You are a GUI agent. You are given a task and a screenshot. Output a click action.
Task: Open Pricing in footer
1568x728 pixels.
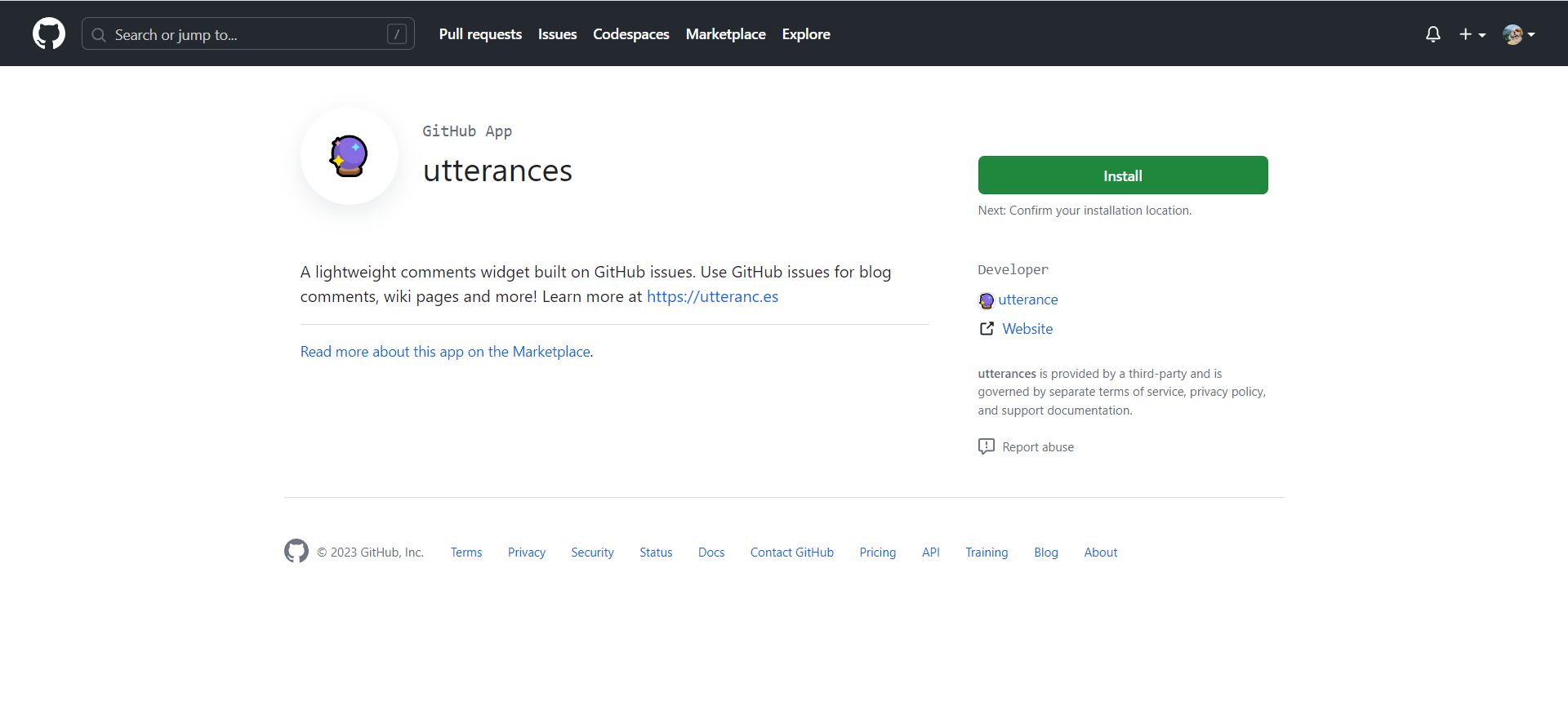pyautogui.click(x=878, y=553)
